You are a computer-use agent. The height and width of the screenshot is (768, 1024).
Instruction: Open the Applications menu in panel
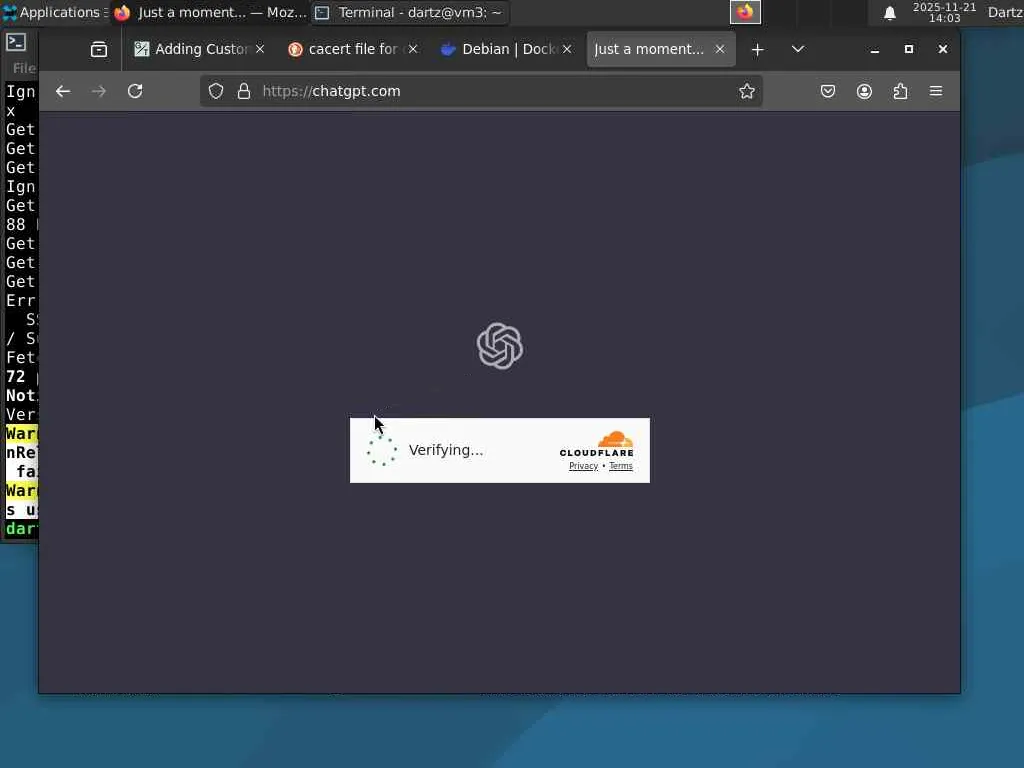pyautogui.click(x=55, y=12)
